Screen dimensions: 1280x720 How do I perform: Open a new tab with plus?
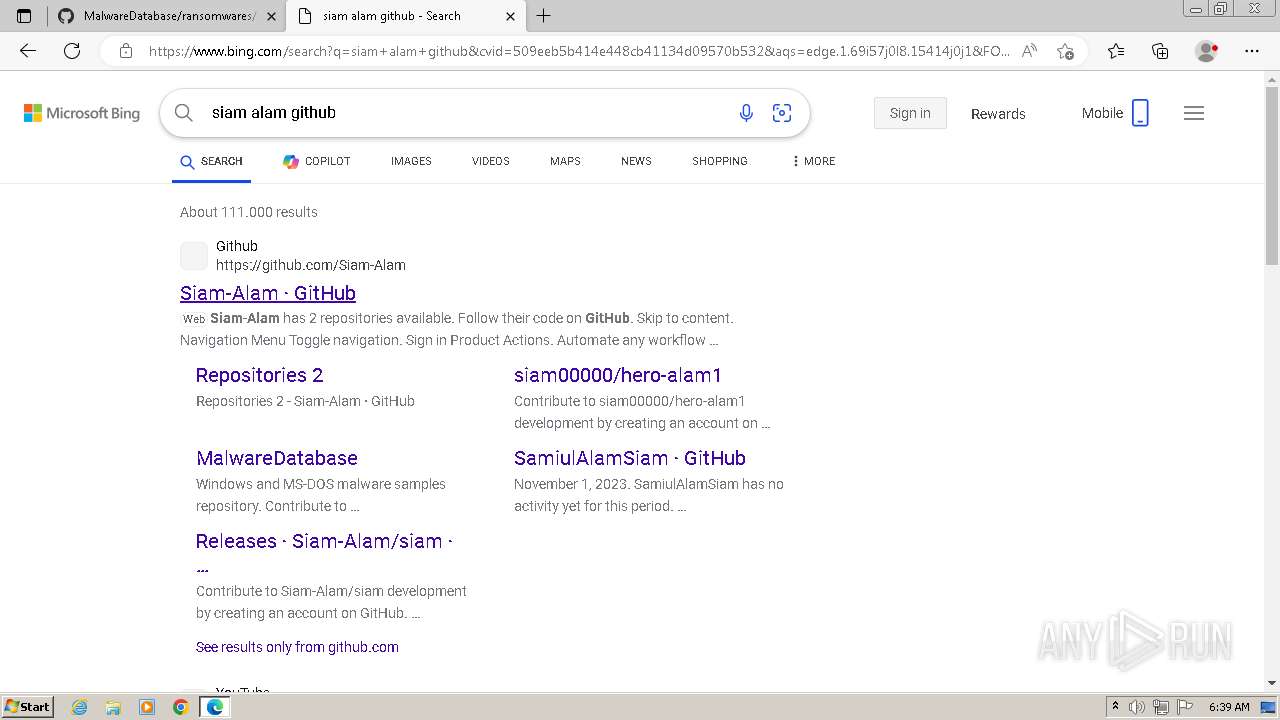[x=544, y=16]
